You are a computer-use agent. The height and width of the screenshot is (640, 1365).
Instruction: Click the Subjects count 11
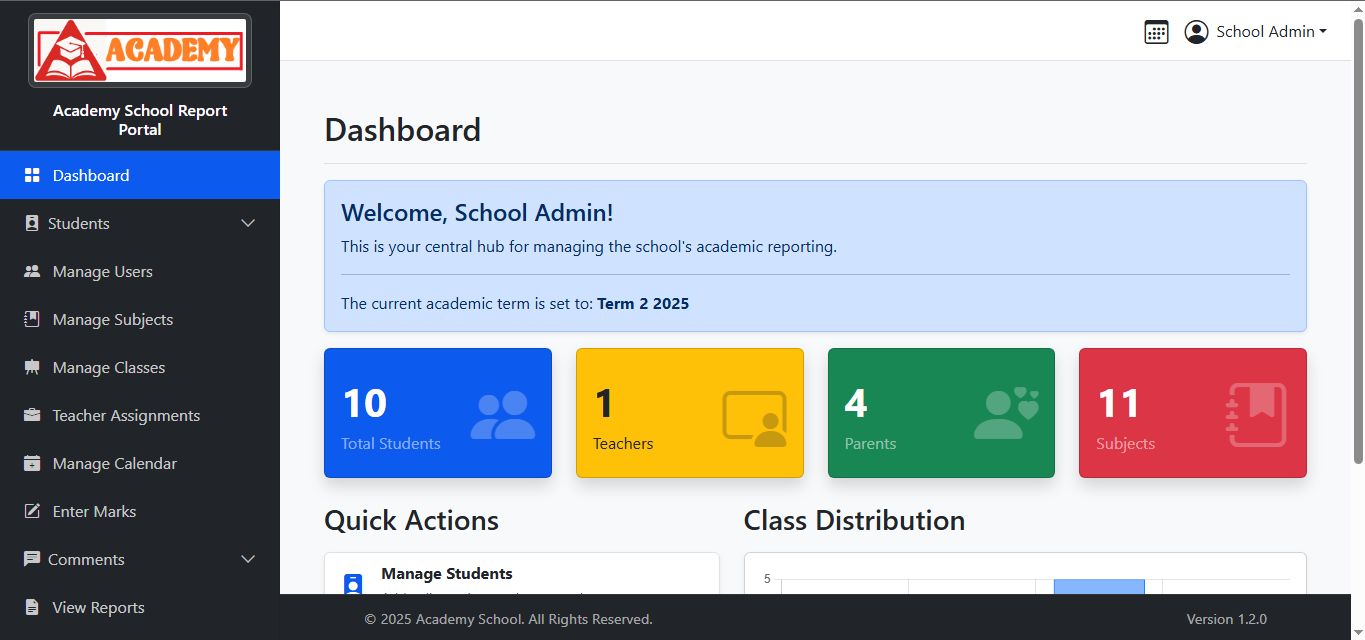point(1118,403)
